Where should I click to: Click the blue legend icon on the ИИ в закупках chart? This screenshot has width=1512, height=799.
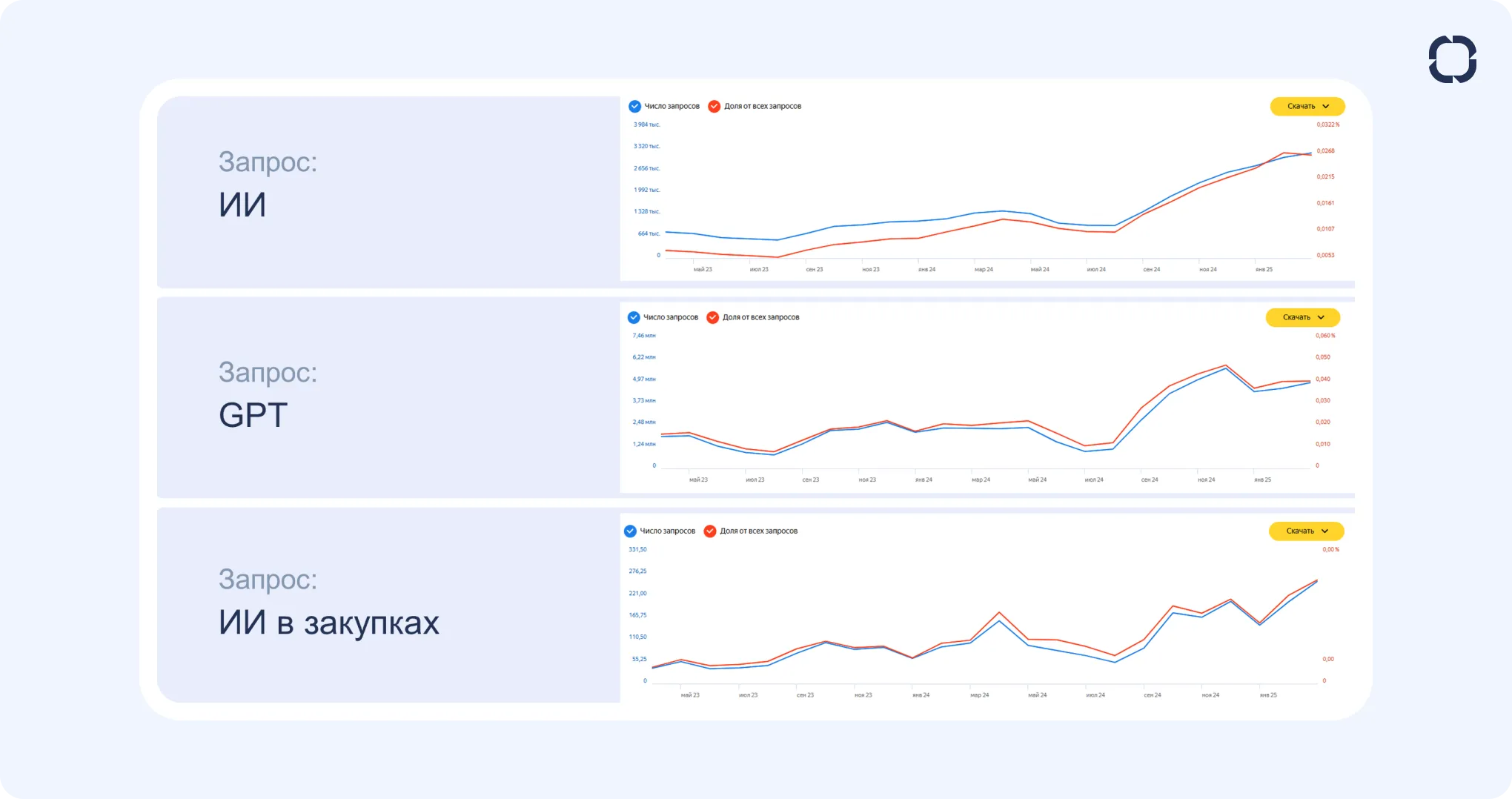[x=630, y=531]
